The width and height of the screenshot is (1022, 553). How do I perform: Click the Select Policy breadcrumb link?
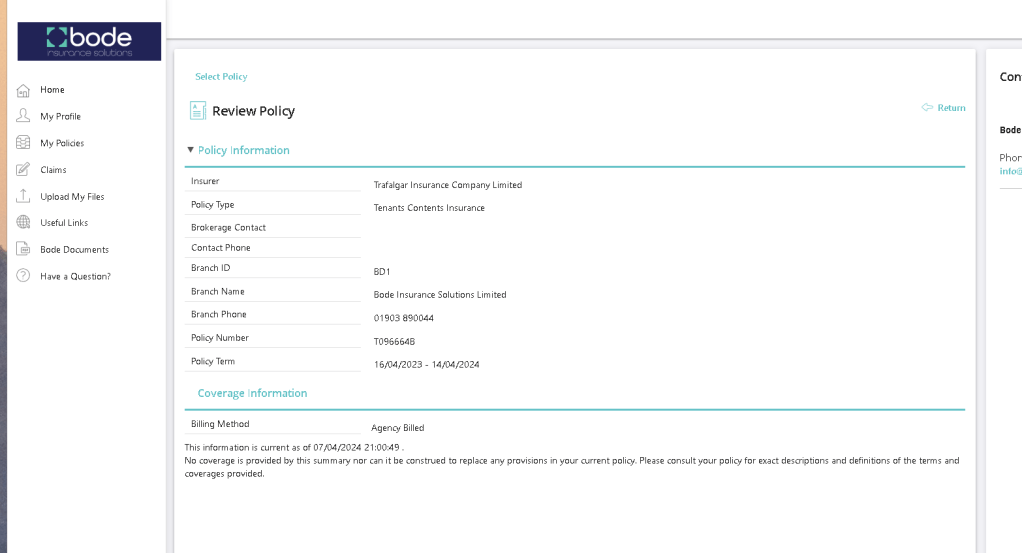pyautogui.click(x=221, y=76)
